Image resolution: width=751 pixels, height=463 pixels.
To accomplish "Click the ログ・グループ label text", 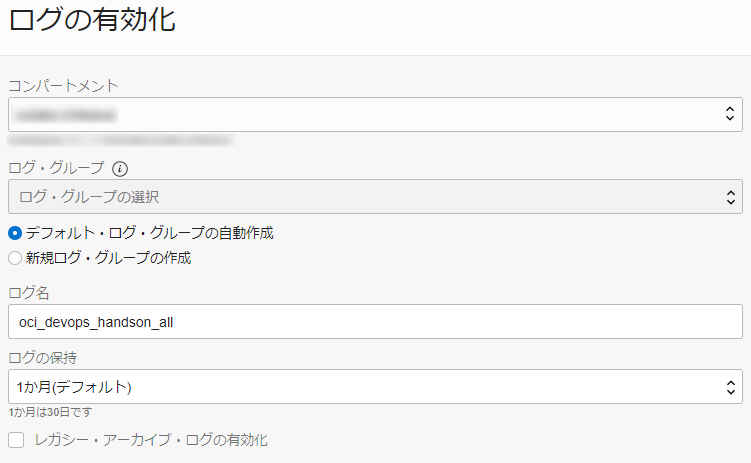I will (x=56, y=168).
